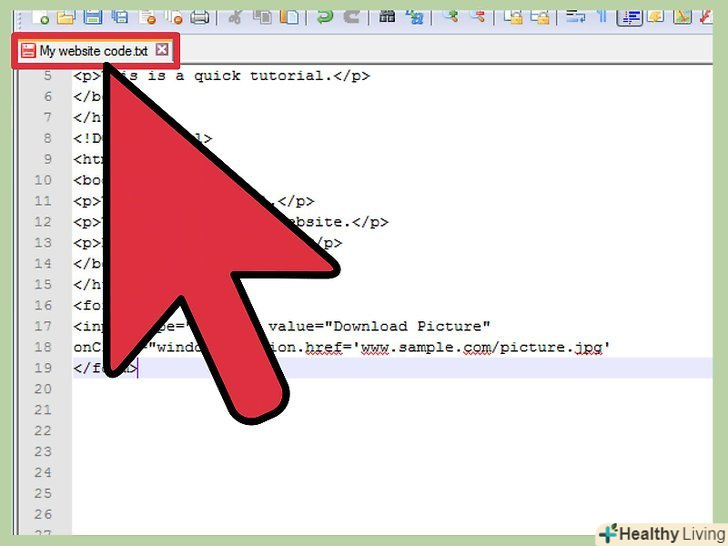Click the yellow user-defined language icon
Viewport: 728px width, 546px height.
point(656,17)
